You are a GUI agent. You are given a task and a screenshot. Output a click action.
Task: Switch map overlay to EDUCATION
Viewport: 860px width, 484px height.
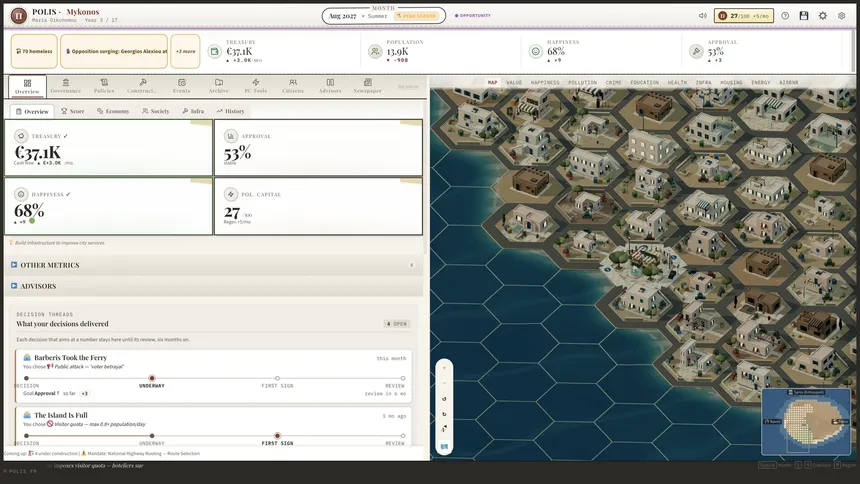tap(644, 82)
